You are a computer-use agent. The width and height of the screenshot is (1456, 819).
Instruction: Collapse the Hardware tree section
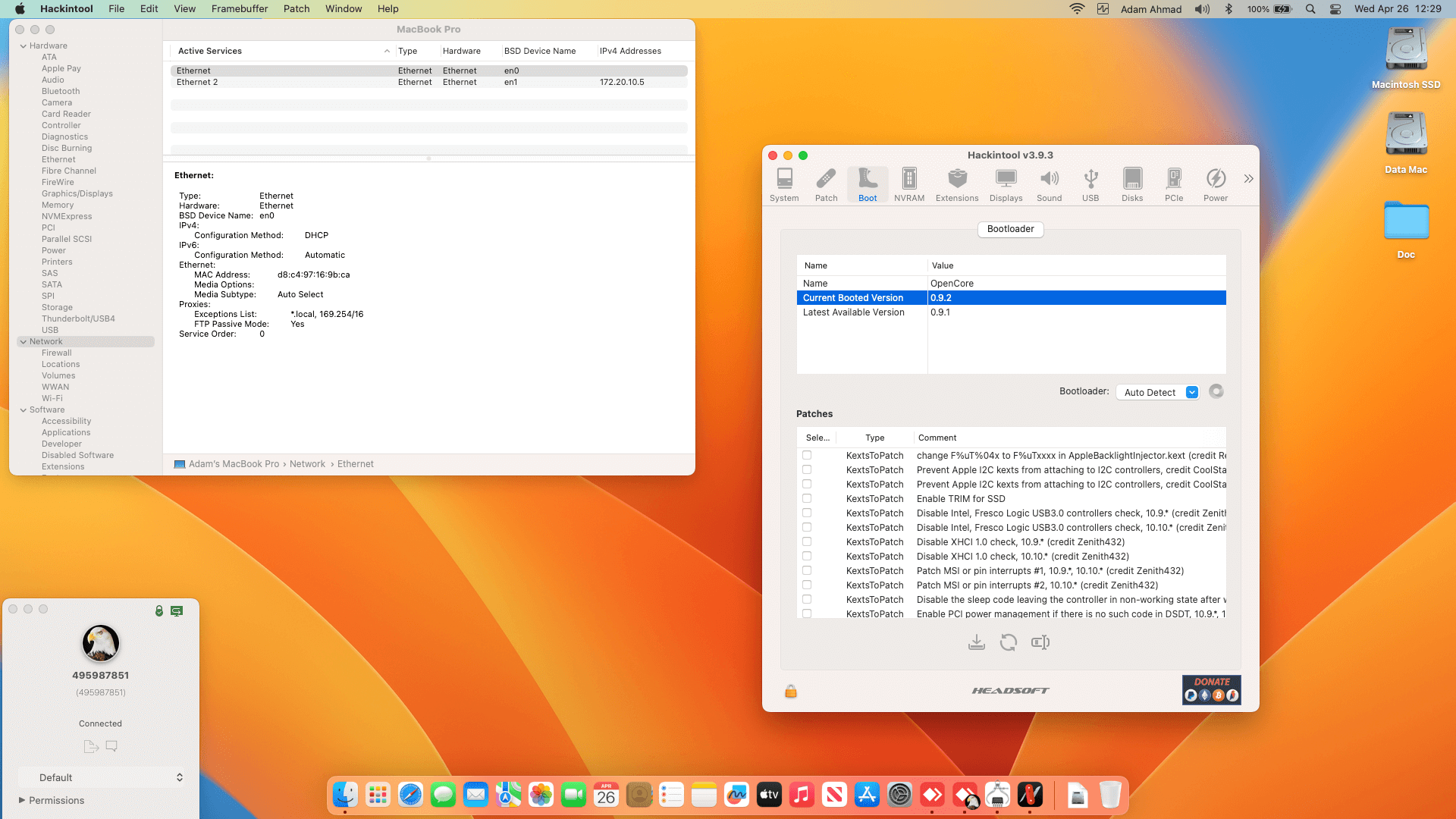(x=24, y=45)
